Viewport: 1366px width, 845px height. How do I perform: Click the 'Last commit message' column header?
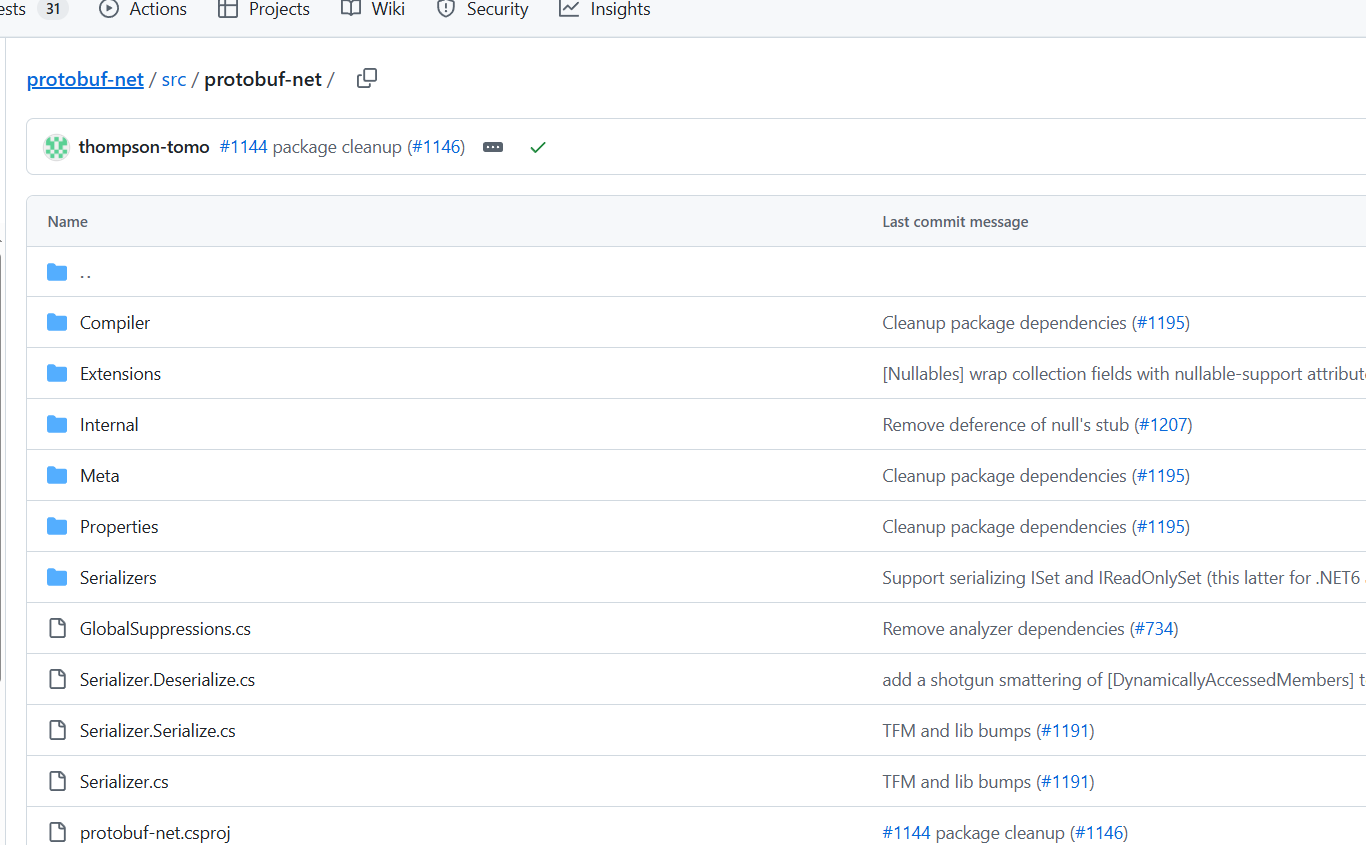point(955,222)
